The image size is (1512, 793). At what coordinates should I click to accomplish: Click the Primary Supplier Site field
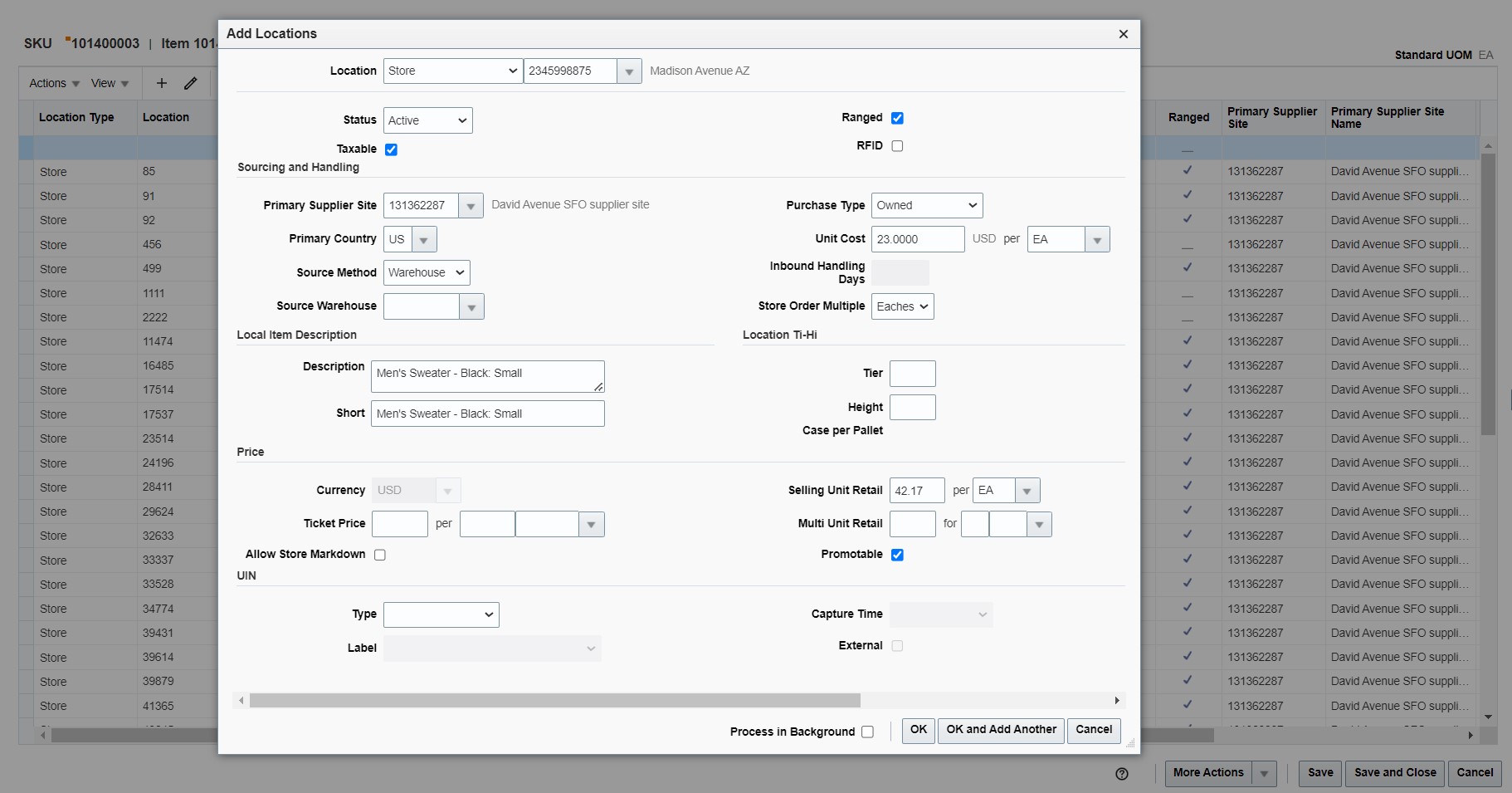(x=421, y=206)
